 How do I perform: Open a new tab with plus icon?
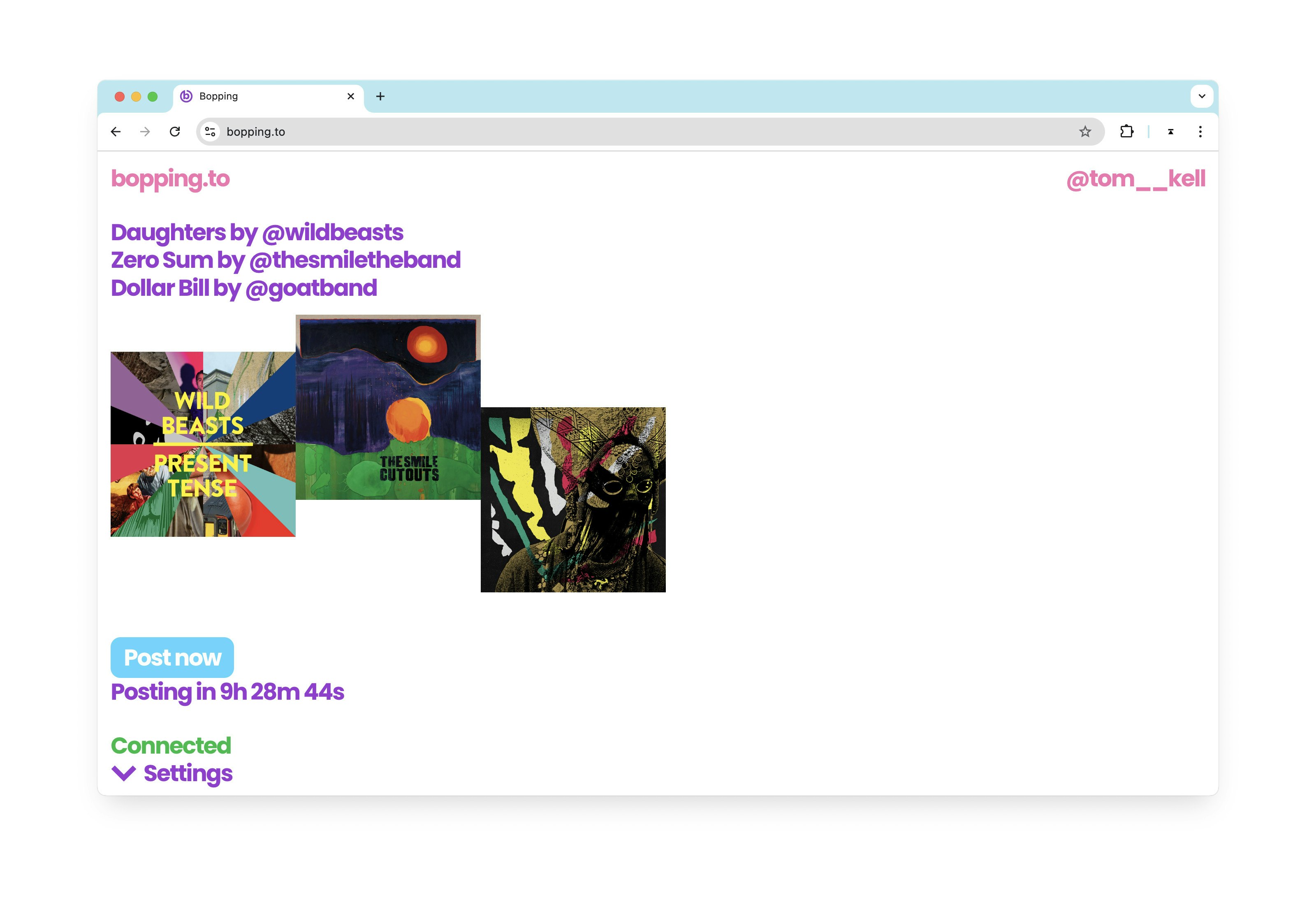tap(380, 96)
